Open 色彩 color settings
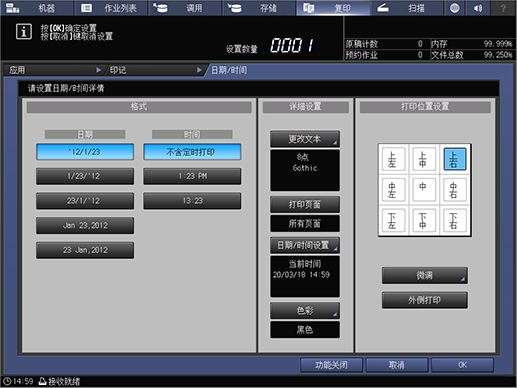 coord(305,311)
